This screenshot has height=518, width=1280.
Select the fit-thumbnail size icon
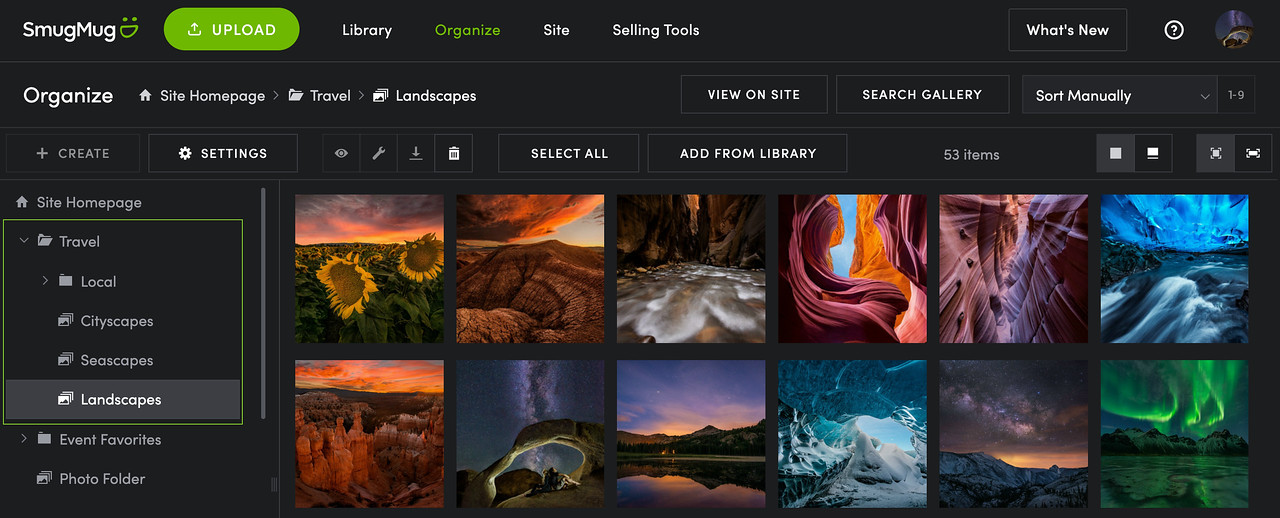1216,153
